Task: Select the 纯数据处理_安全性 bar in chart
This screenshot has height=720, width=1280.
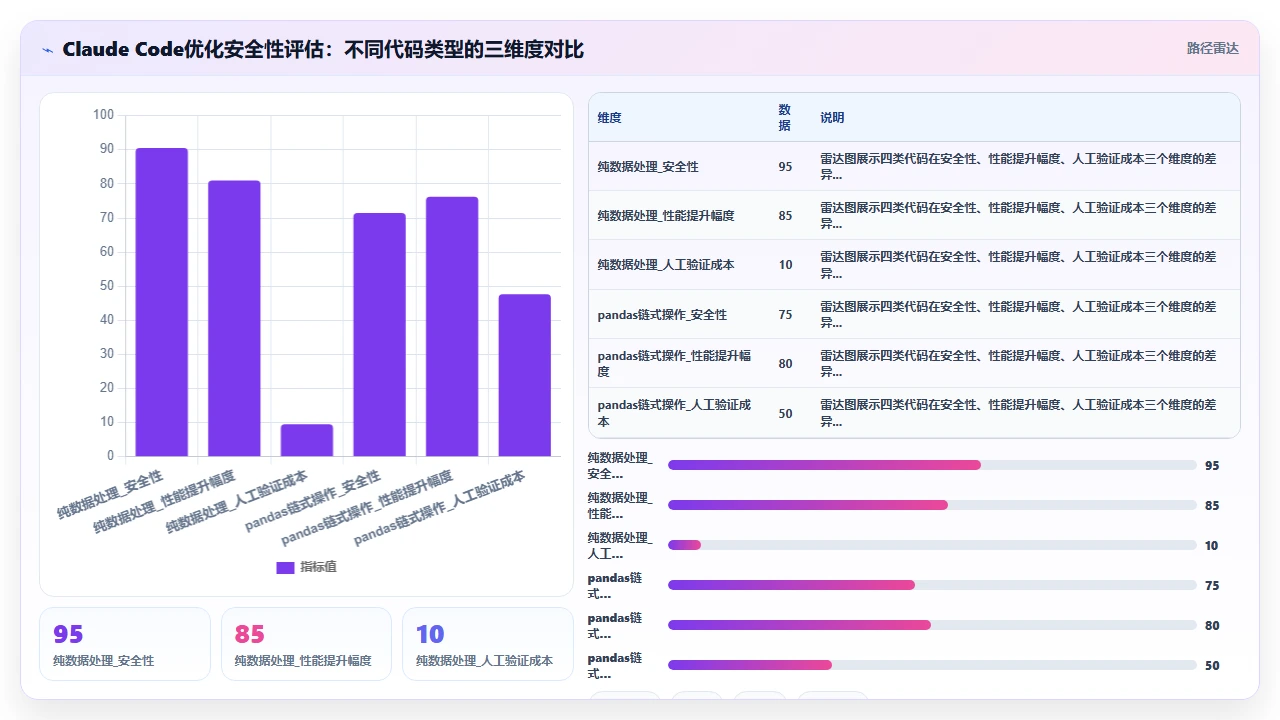Action: point(162,302)
